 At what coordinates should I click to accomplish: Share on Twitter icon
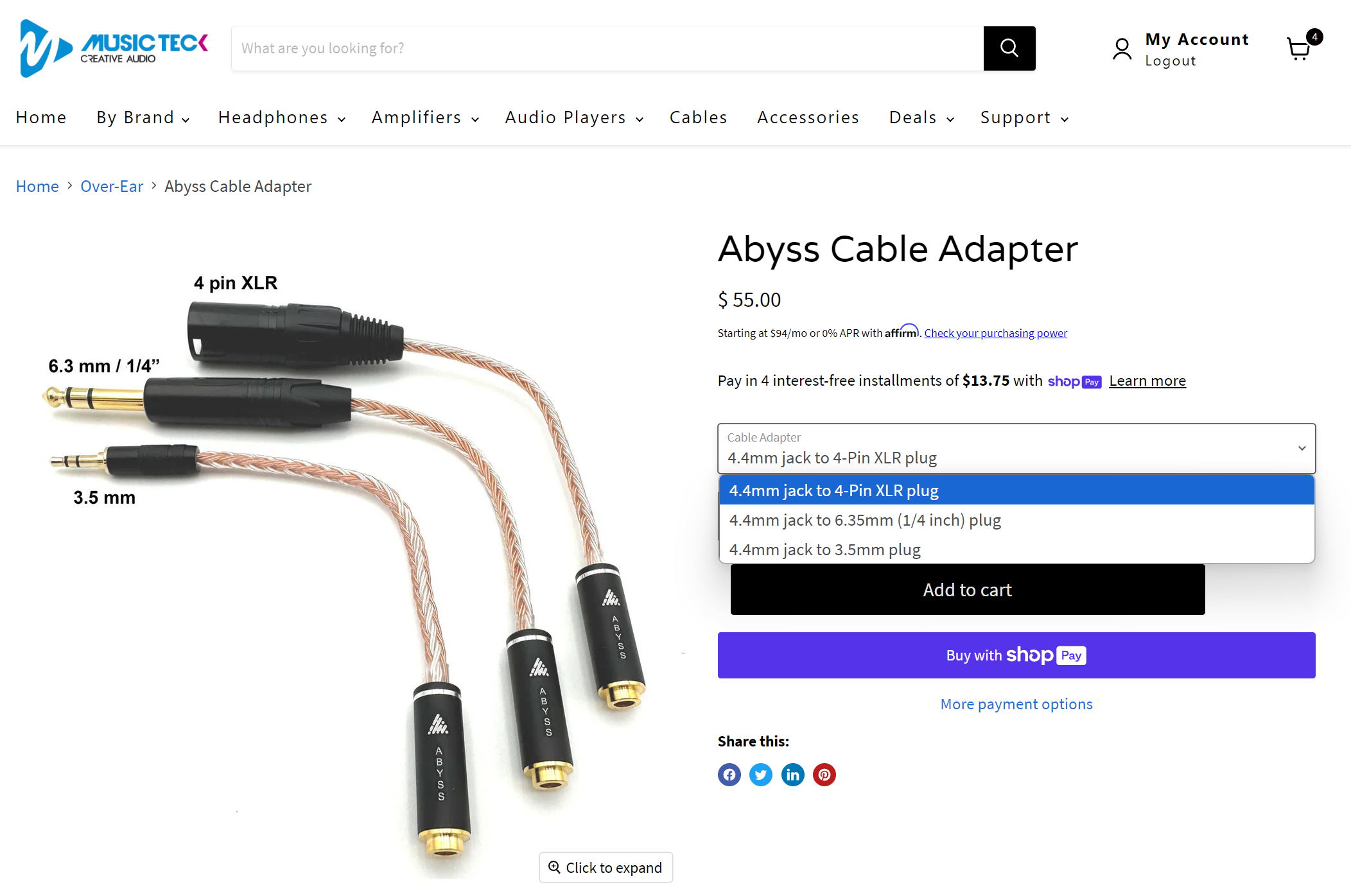point(761,775)
